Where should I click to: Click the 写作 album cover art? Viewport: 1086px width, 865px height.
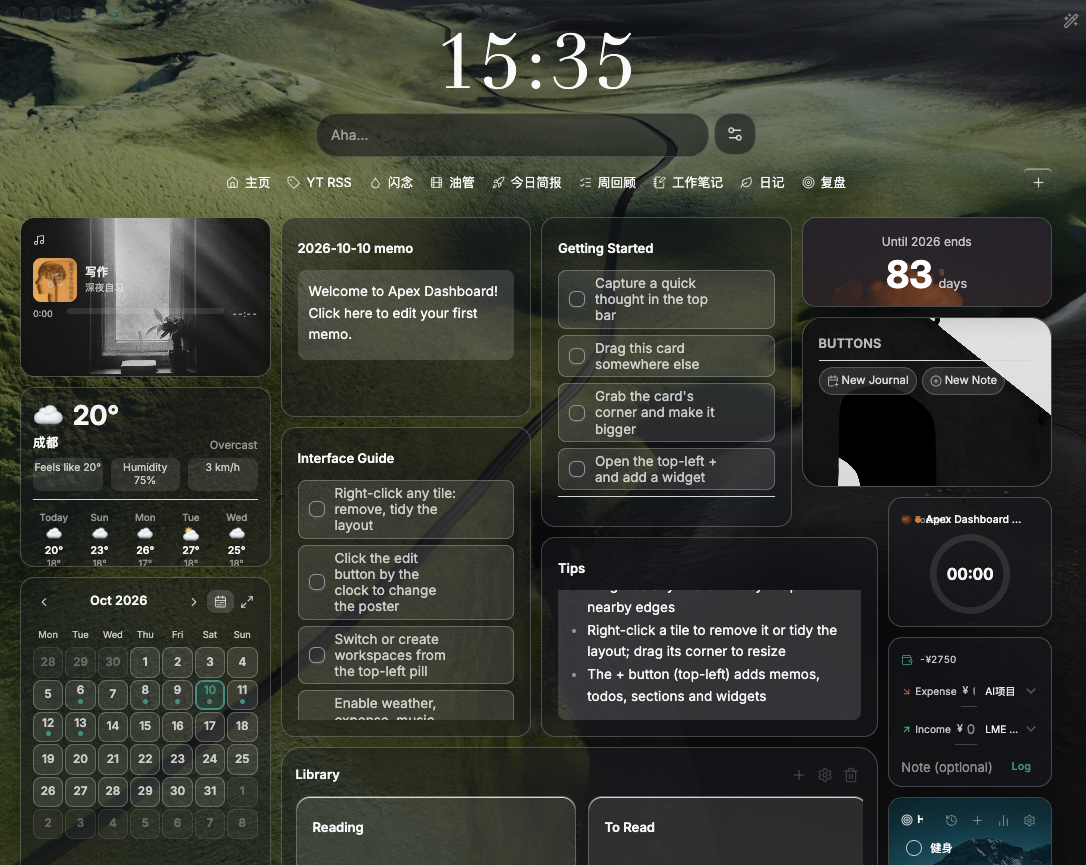[55, 280]
